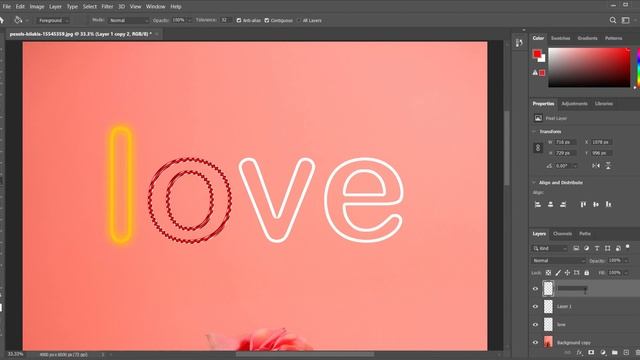Enable the All Layers checkbox
The height and width of the screenshot is (360, 640).
pos(299,20)
